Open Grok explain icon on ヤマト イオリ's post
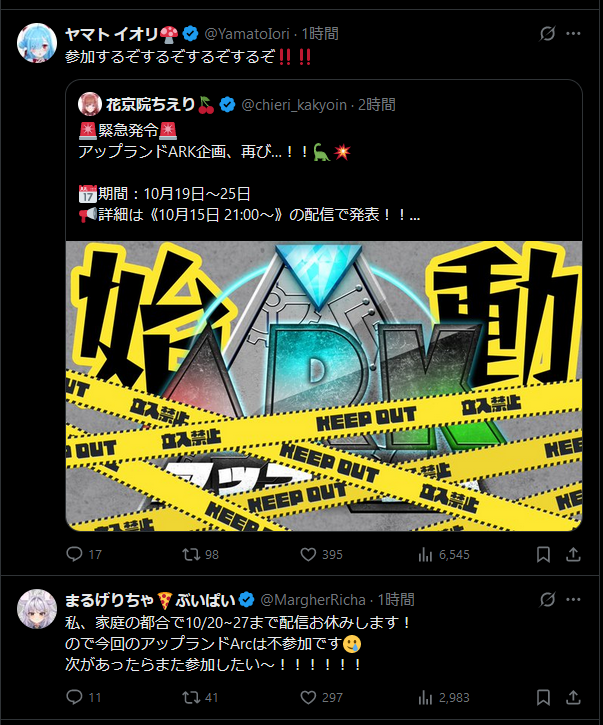 pos(548,34)
